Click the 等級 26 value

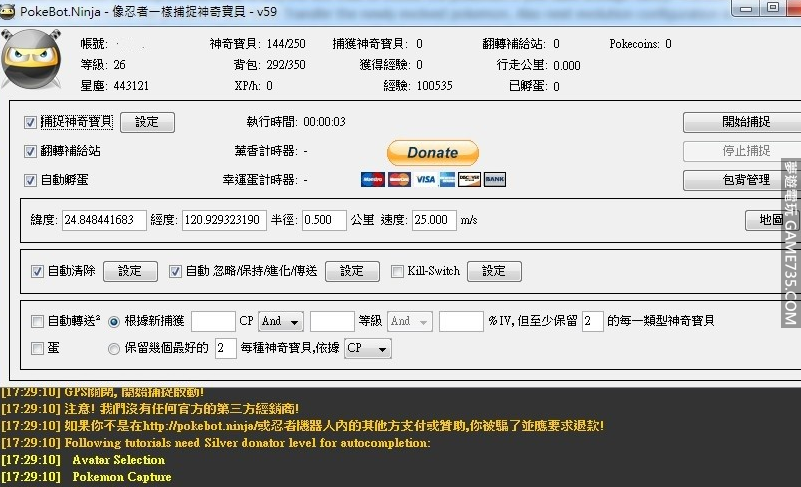click(120, 65)
